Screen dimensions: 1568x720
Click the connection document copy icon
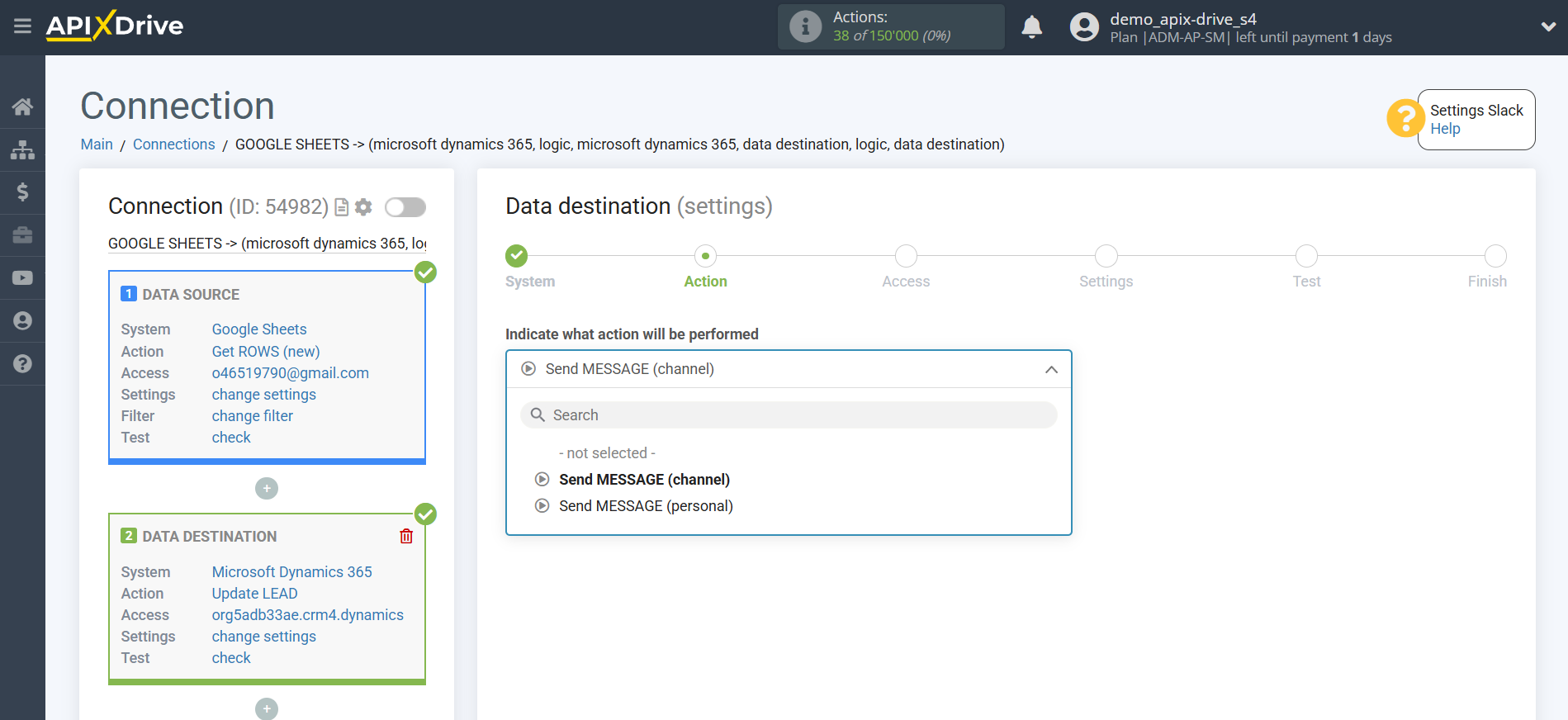click(342, 207)
